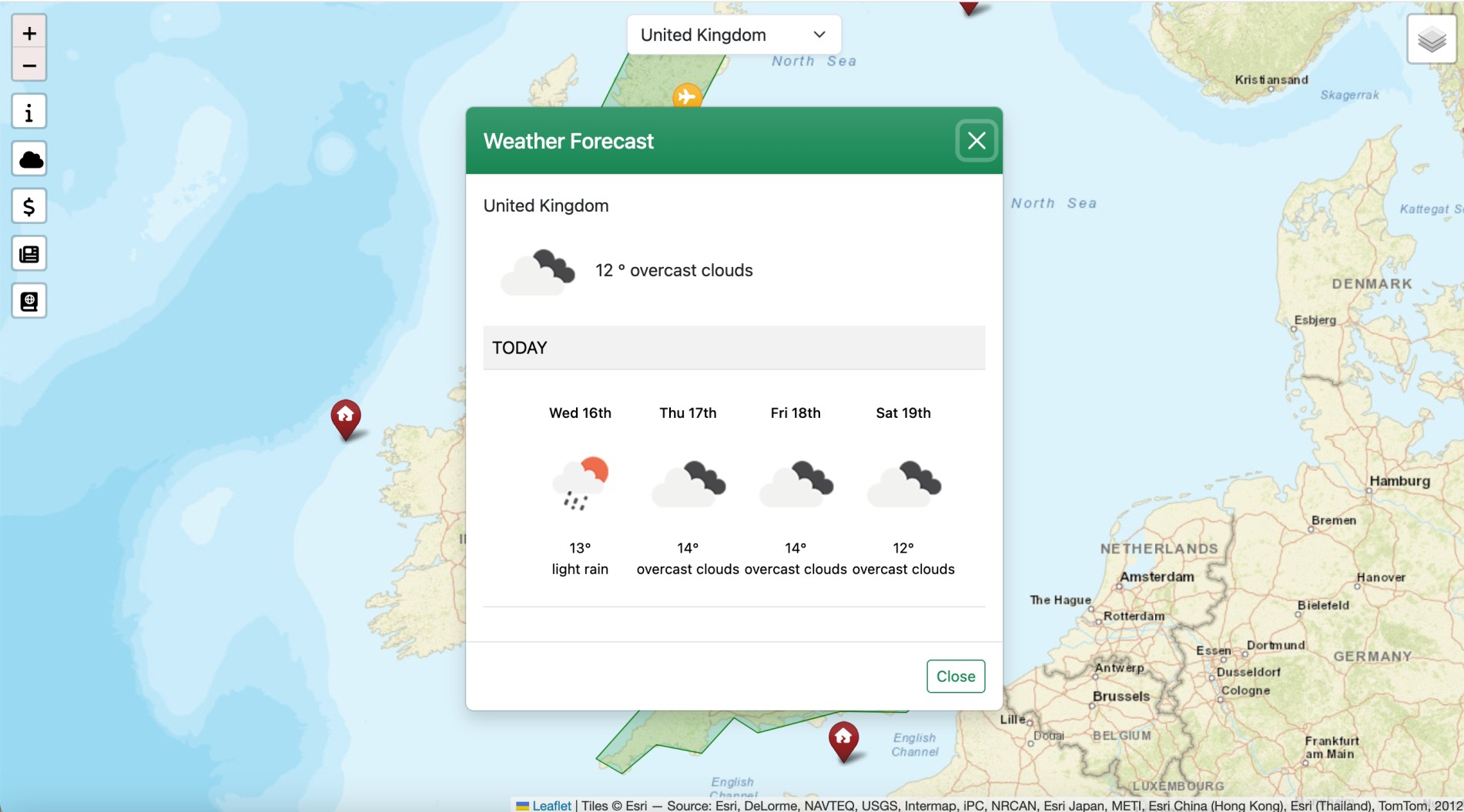Open the map layers control
This screenshot has width=1464, height=812.
point(1431,39)
